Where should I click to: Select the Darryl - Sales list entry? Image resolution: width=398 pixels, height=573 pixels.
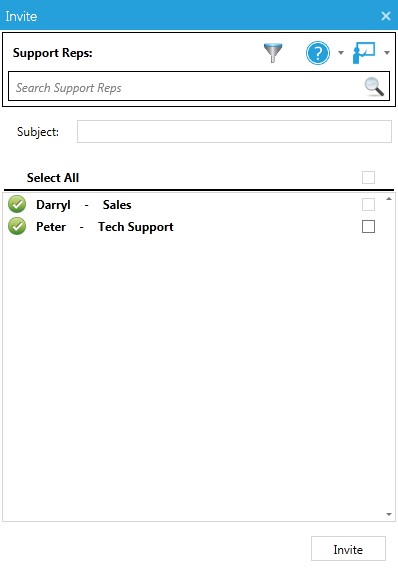(192, 205)
